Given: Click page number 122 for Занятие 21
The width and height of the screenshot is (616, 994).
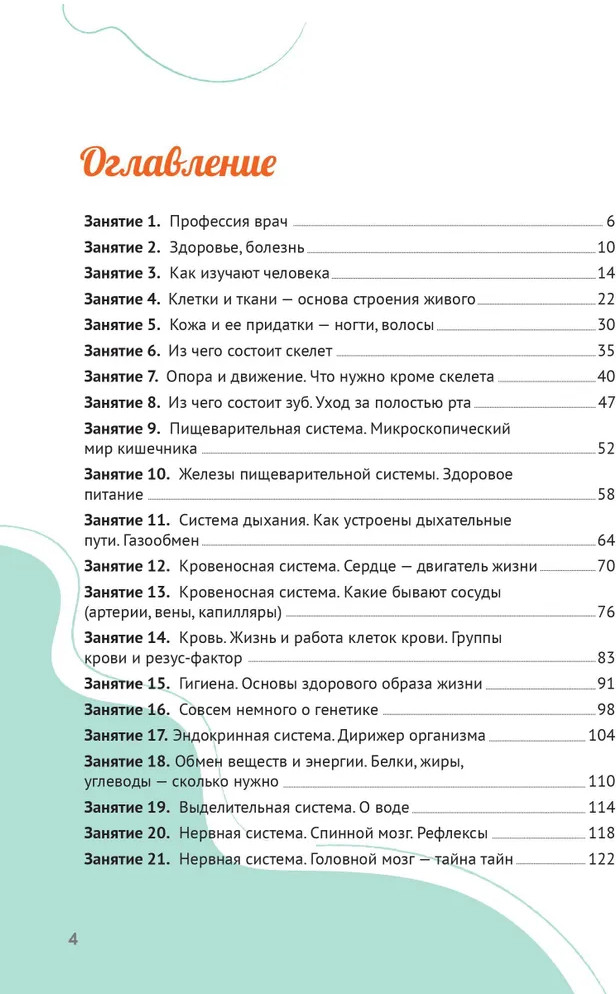Looking at the screenshot, I should (x=600, y=859).
